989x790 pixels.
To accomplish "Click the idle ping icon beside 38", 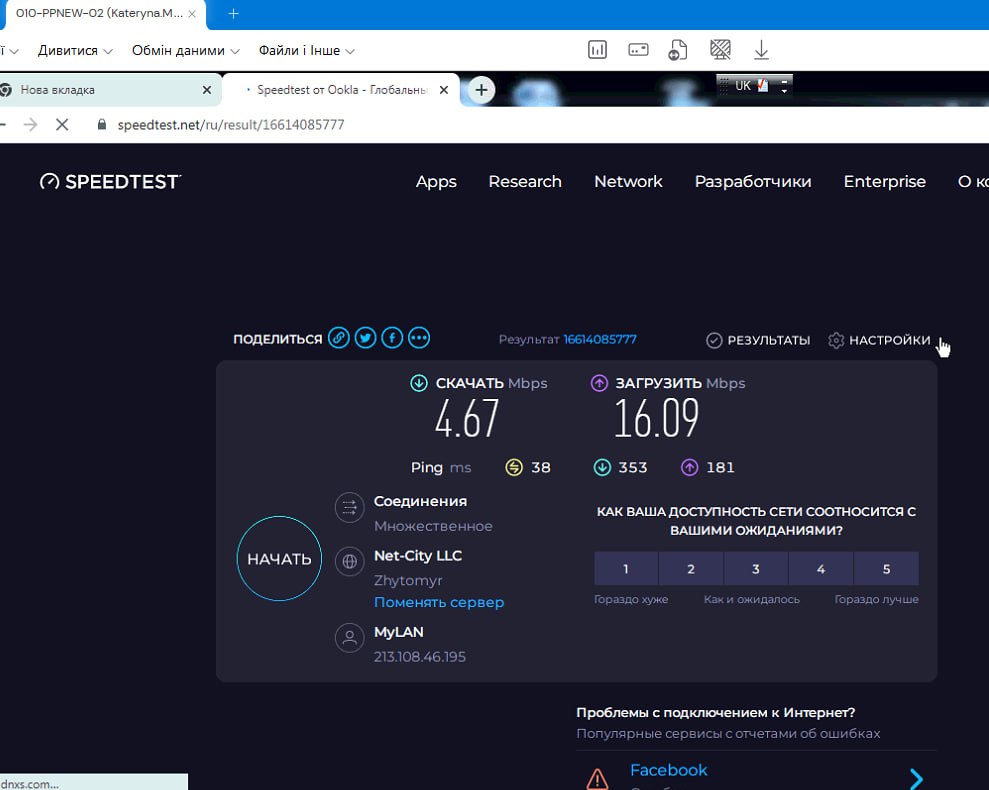I will pyautogui.click(x=514, y=468).
